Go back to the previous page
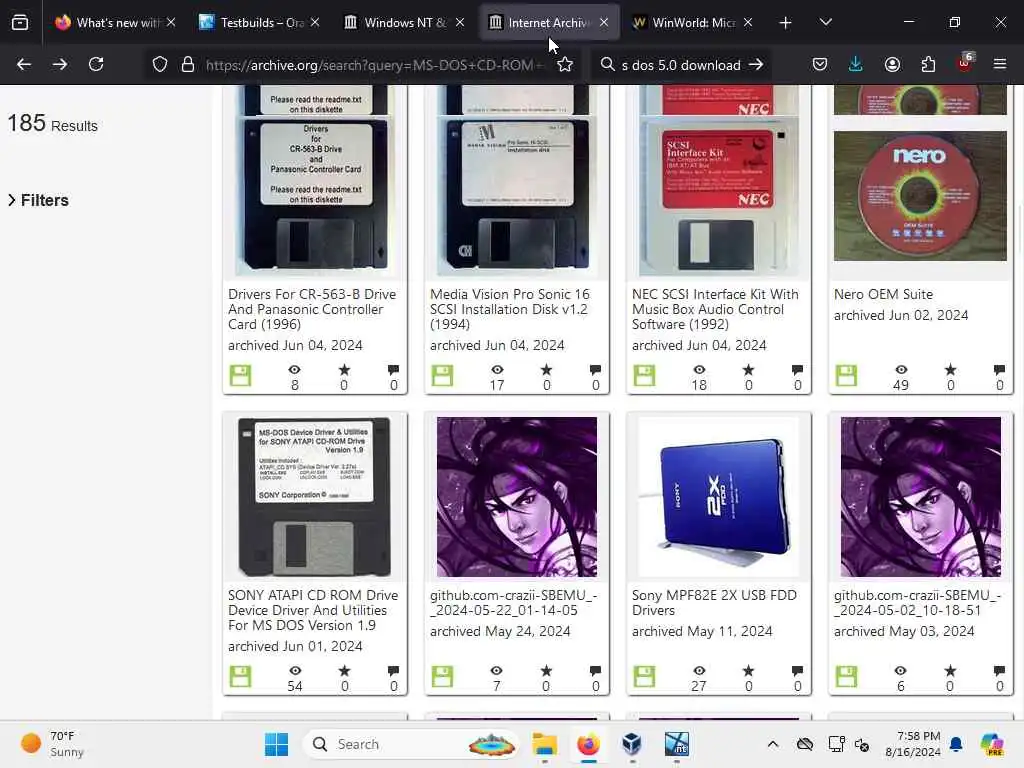The height and width of the screenshot is (768, 1024). point(24,64)
